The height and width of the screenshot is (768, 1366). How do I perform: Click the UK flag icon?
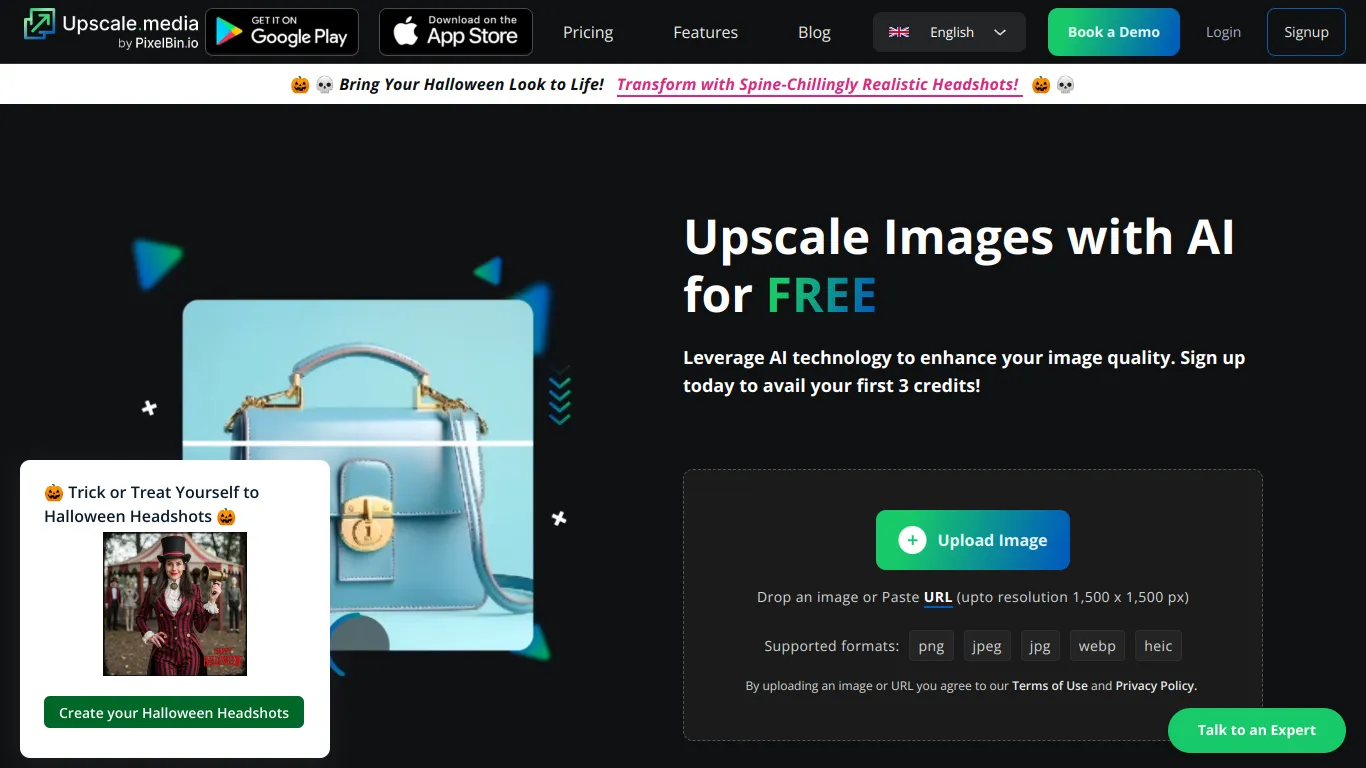pyautogui.click(x=899, y=32)
